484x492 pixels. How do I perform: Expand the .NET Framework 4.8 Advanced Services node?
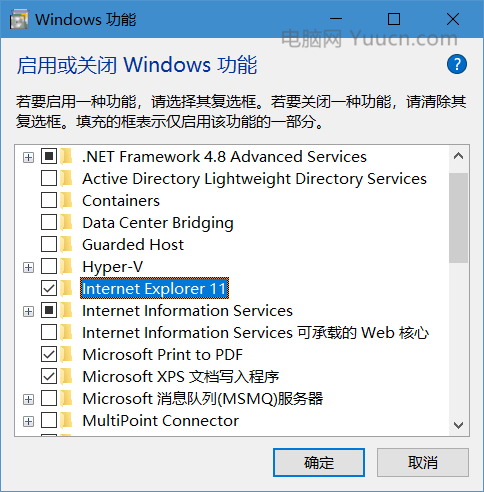pos(29,157)
